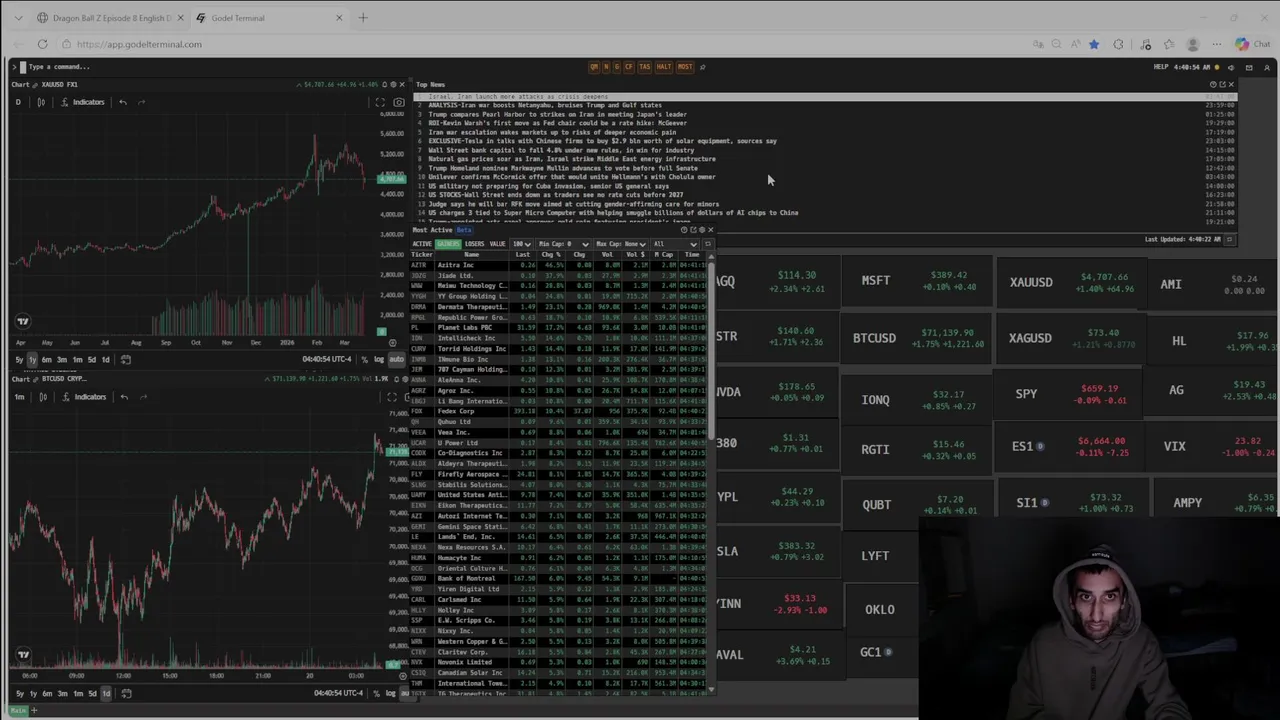Sort Most Active by Chg % column
Screen dimensions: 1280x720
pos(551,254)
